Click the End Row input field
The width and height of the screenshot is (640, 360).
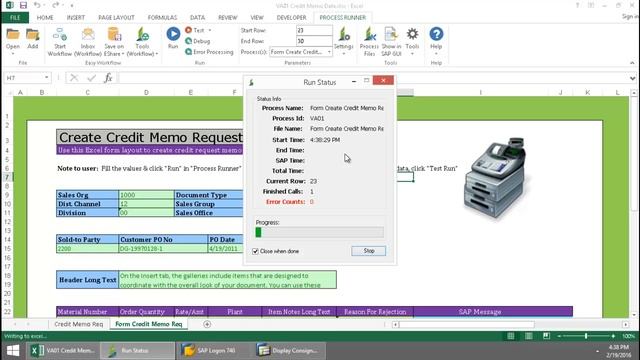point(314,41)
